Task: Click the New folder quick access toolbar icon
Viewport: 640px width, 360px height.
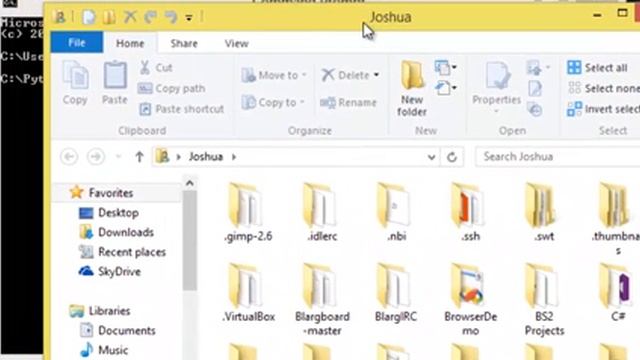Action: pos(109,17)
